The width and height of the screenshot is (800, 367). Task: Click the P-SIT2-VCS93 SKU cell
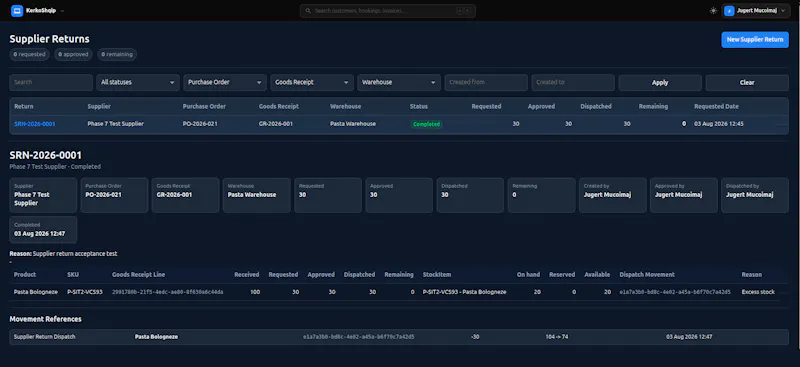click(85, 292)
